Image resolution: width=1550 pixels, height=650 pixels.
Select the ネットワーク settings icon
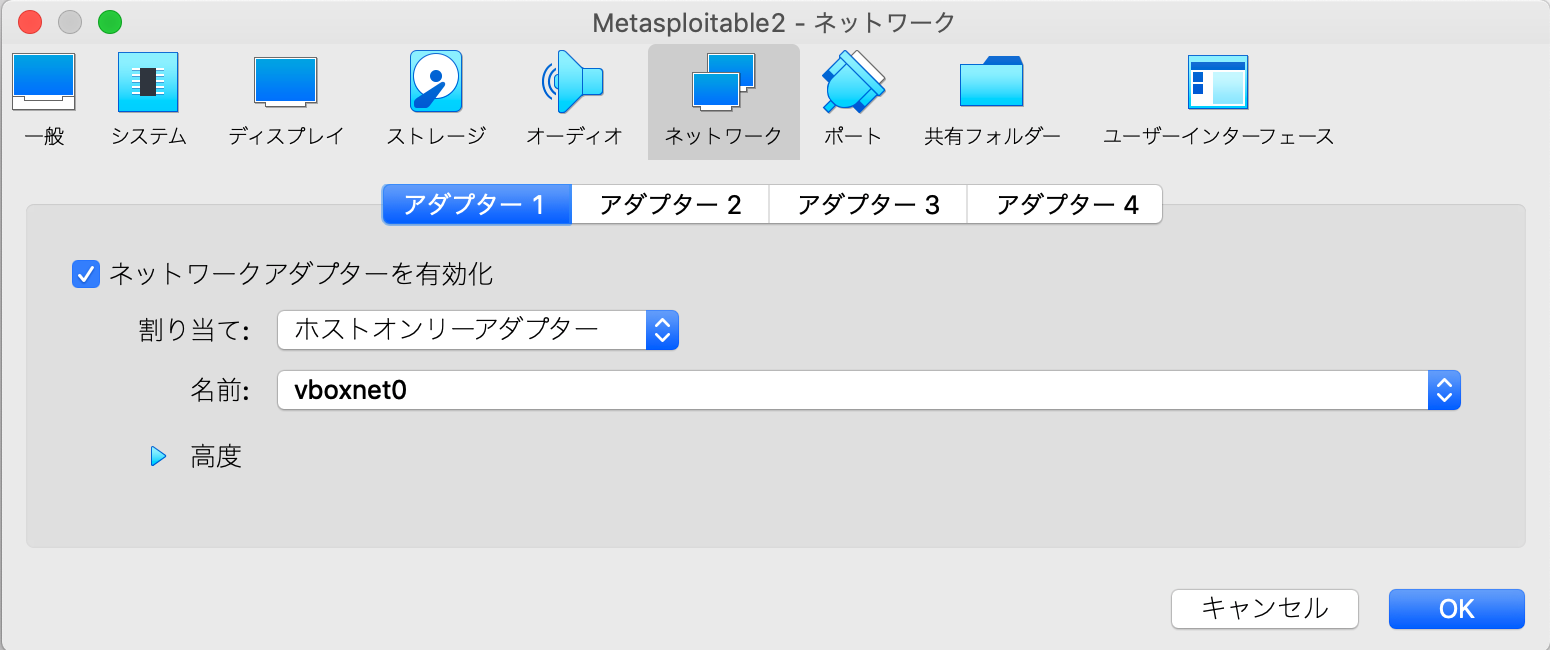click(723, 101)
